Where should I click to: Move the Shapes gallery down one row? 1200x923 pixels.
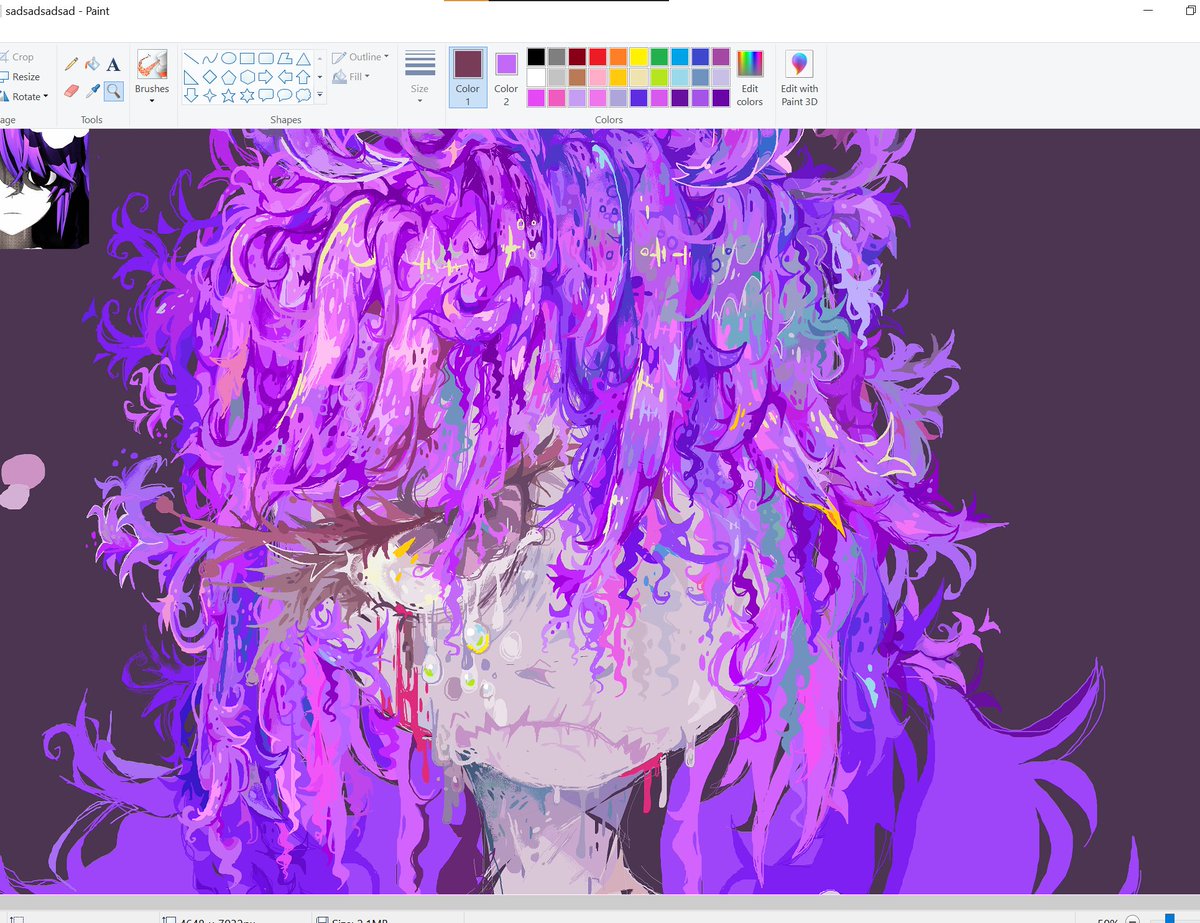pos(320,77)
